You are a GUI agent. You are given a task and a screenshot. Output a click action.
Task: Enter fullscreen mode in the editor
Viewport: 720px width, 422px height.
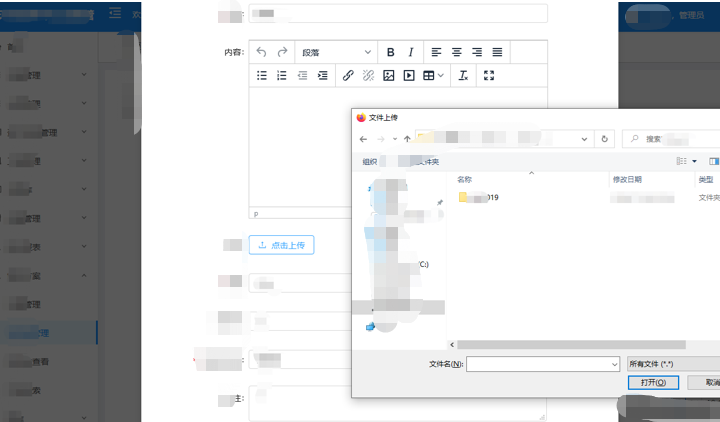coord(489,75)
